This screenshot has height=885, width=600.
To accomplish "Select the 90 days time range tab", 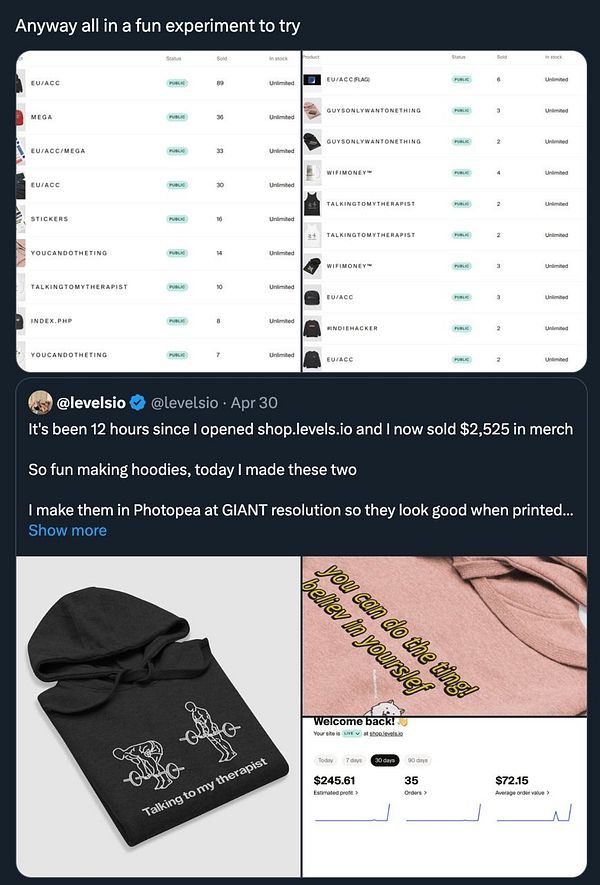I will coord(418,760).
